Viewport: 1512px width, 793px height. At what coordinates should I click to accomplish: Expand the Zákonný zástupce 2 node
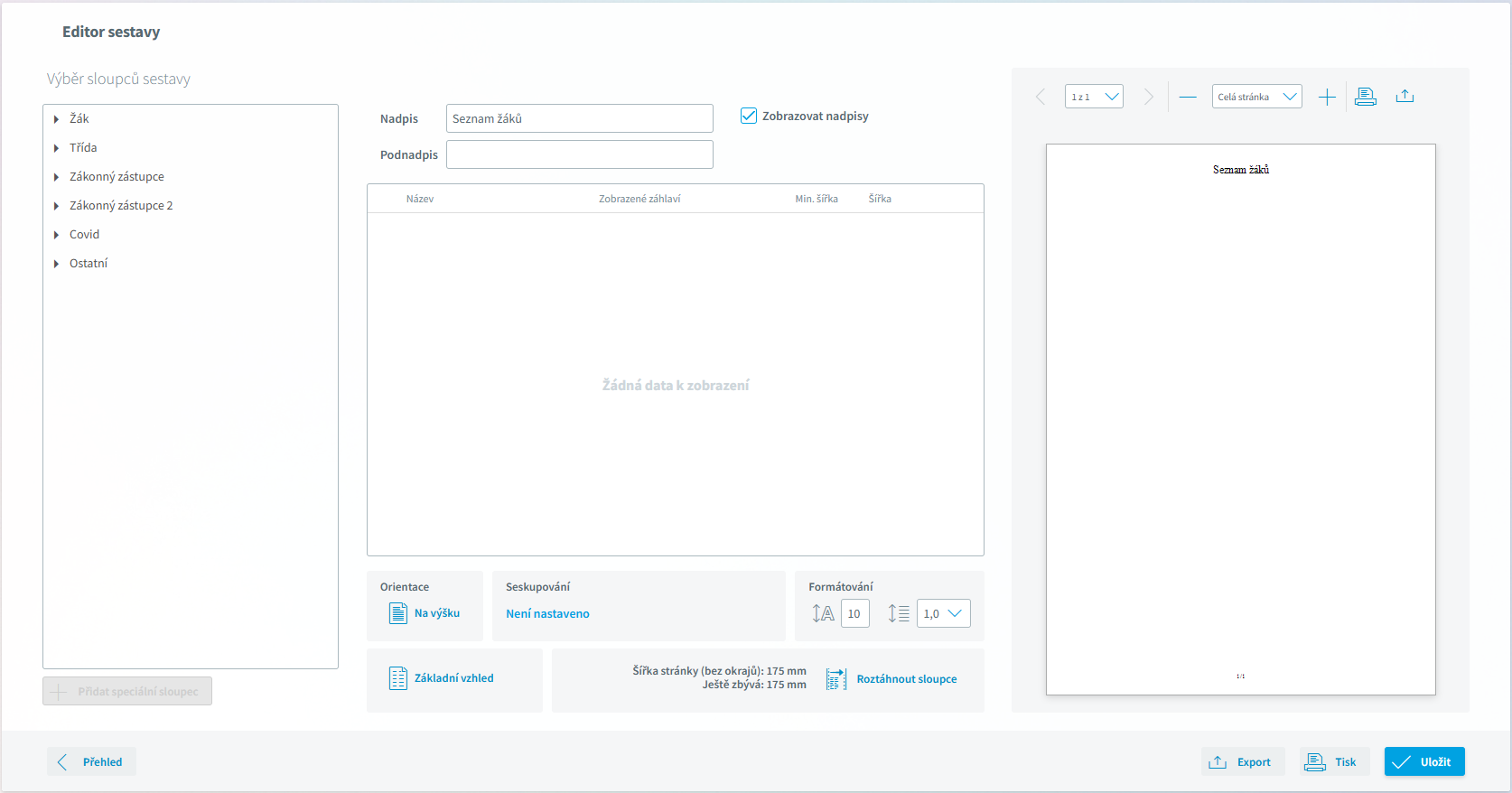[x=56, y=206]
